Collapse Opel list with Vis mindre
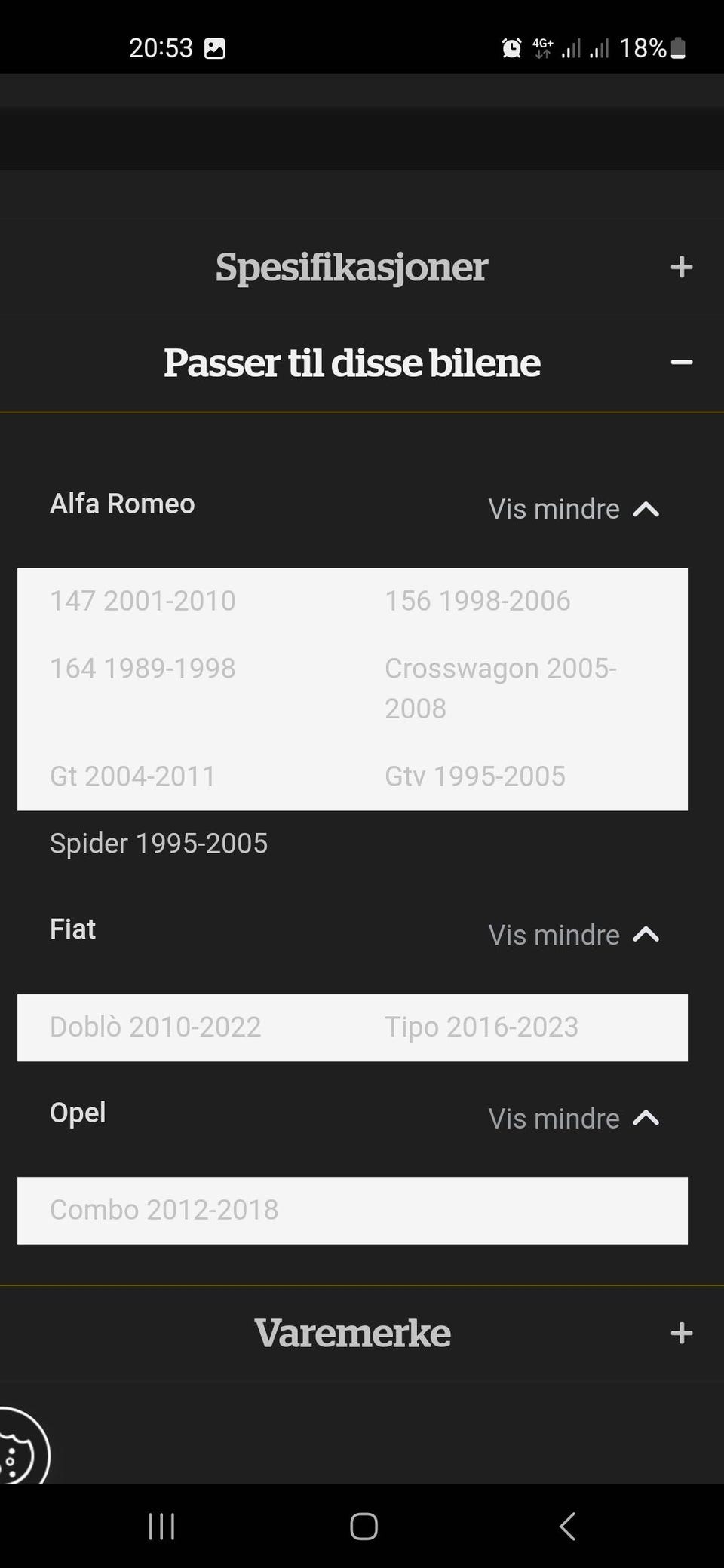This screenshot has width=724, height=1568. coord(573,1118)
